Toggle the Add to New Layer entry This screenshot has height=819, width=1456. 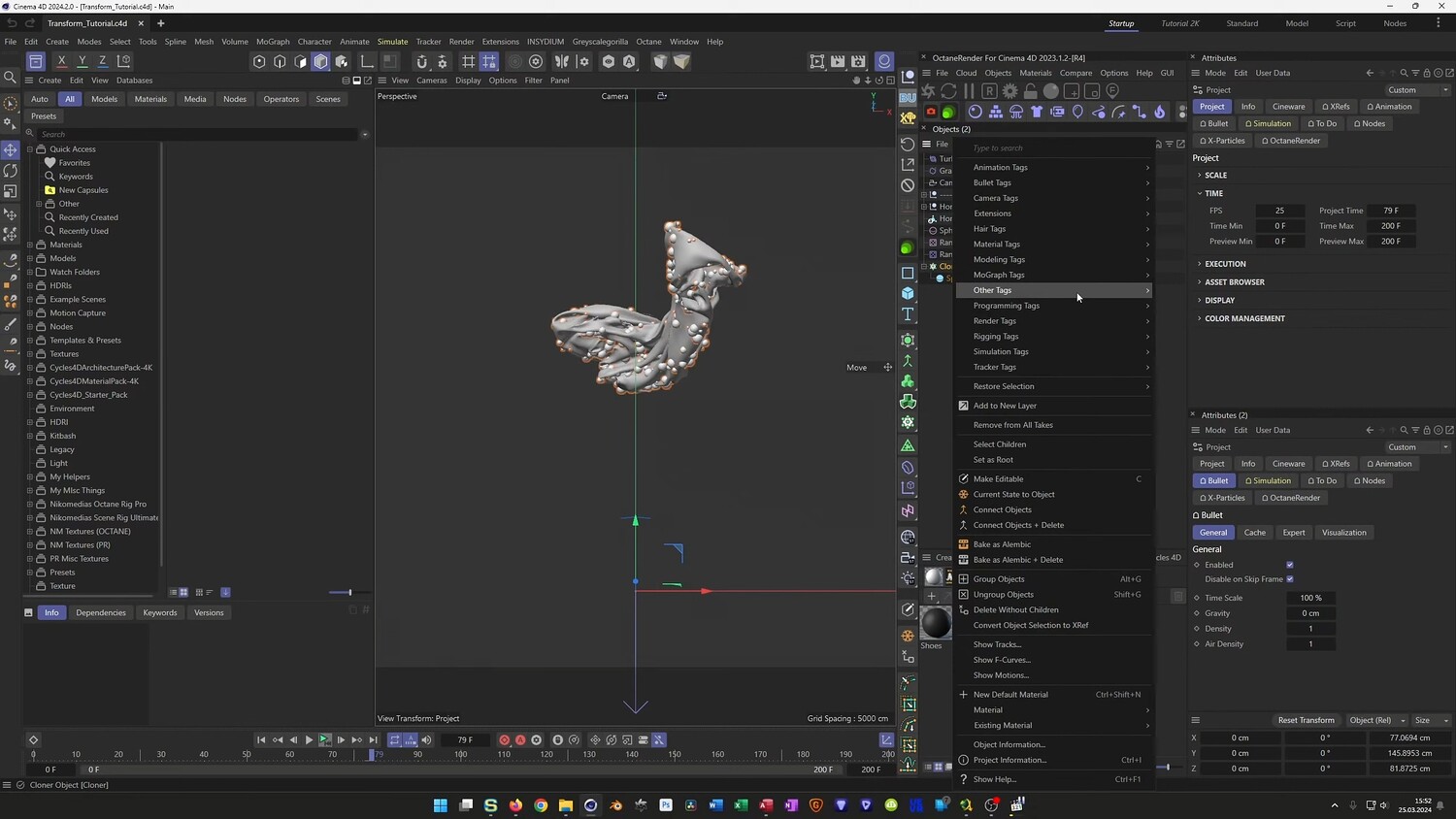tap(1005, 406)
